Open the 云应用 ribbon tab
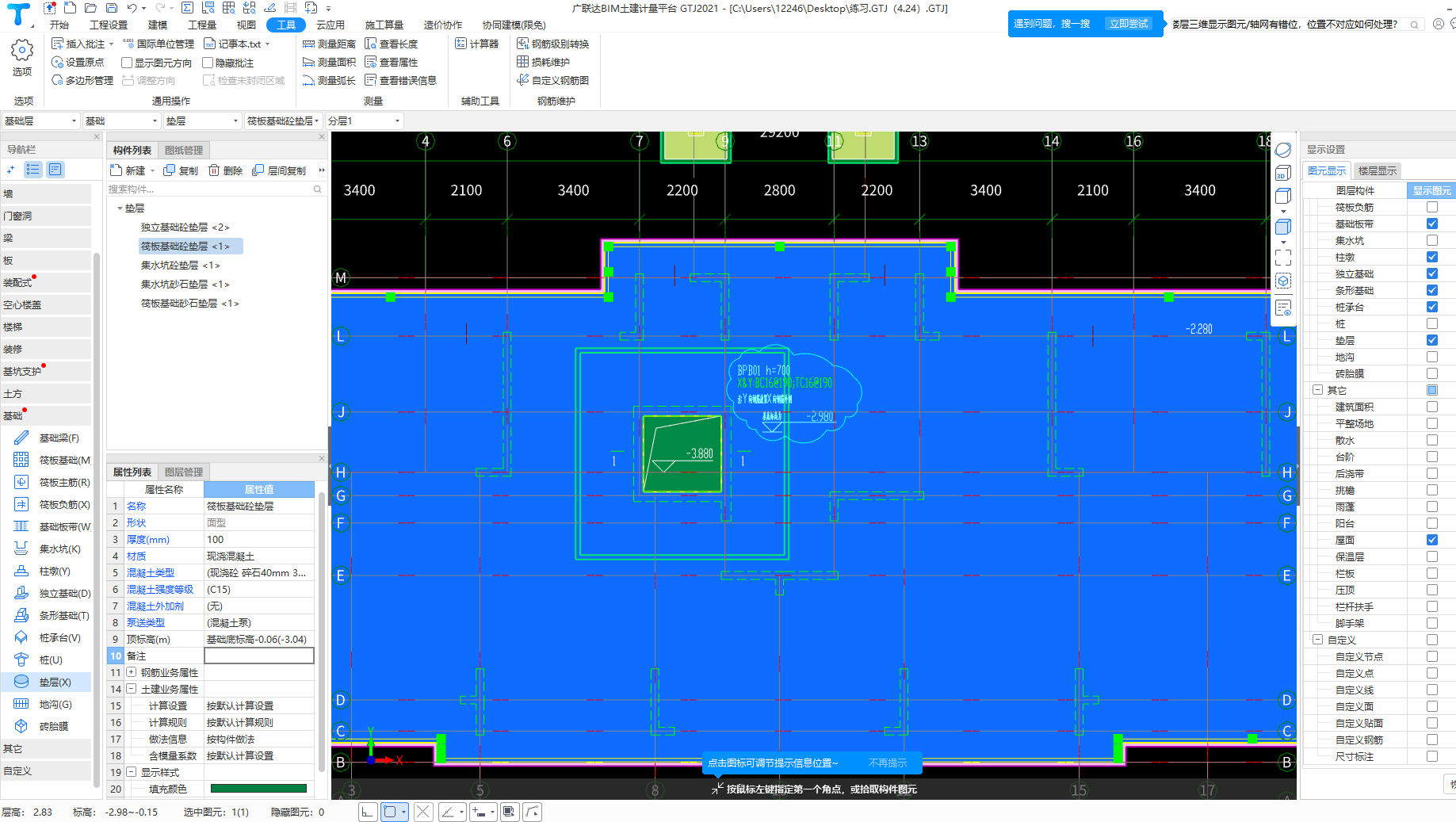Viewport: 1456px width, 822px height. point(331,25)
